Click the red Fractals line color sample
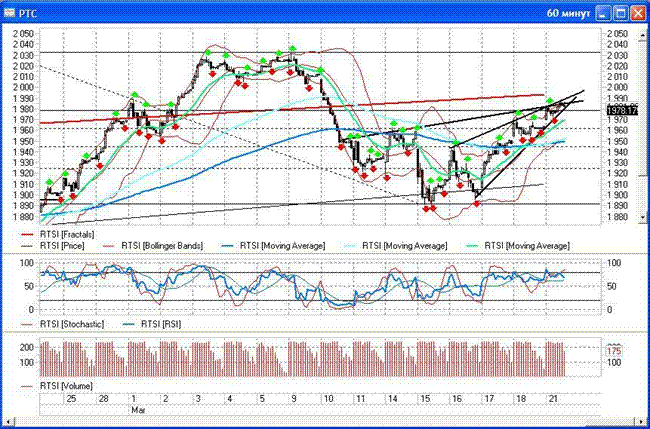This screenshot has height=429, width=650. tap(28, 235)
